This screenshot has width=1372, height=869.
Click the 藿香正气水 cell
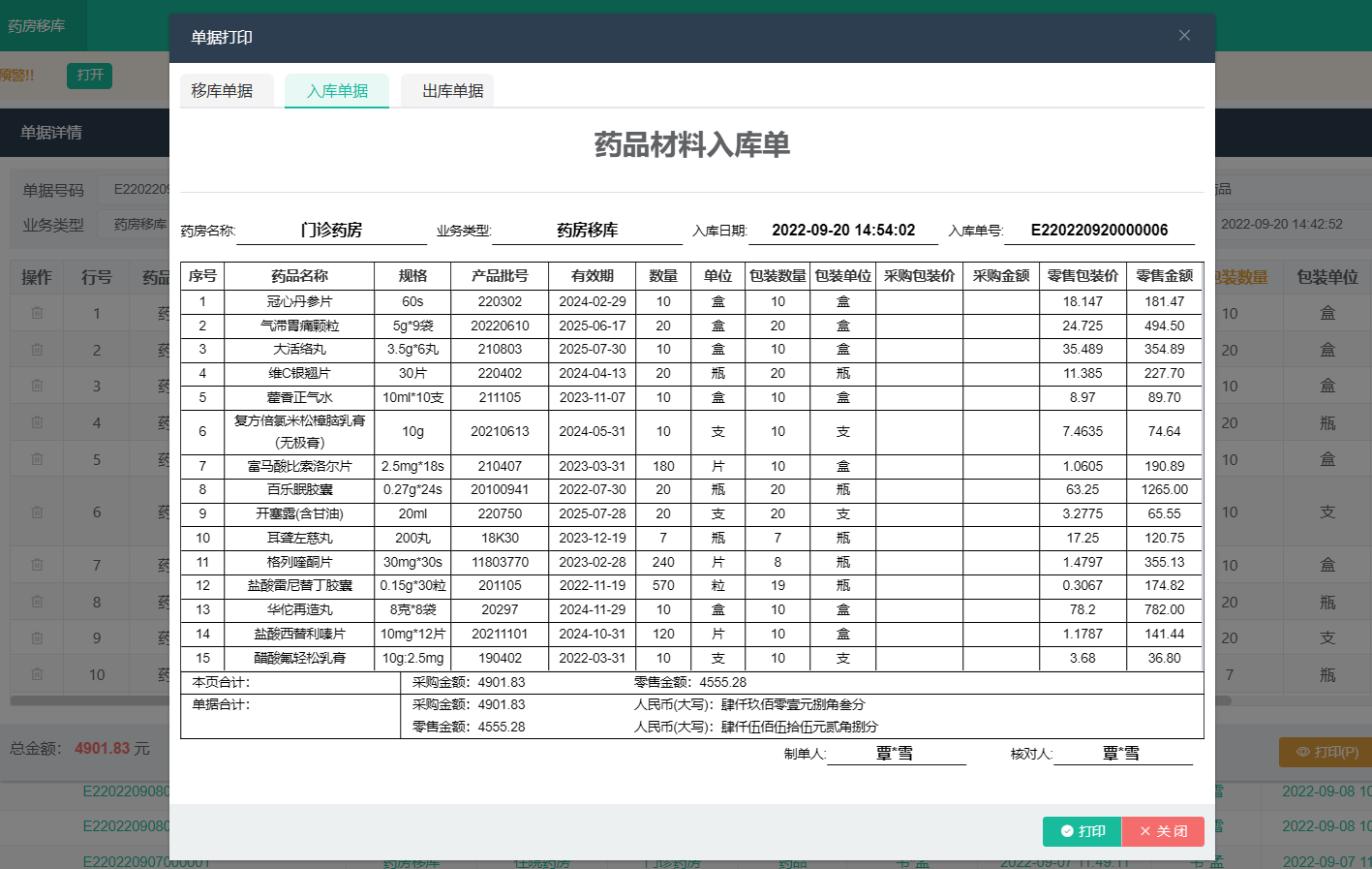[x=299, y=398]
